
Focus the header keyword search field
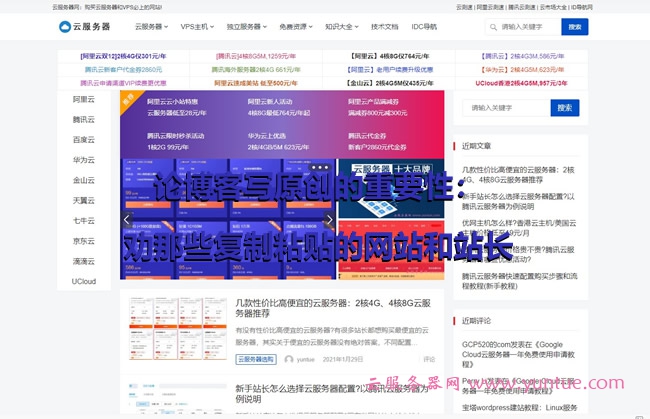[x=525, y=27]
